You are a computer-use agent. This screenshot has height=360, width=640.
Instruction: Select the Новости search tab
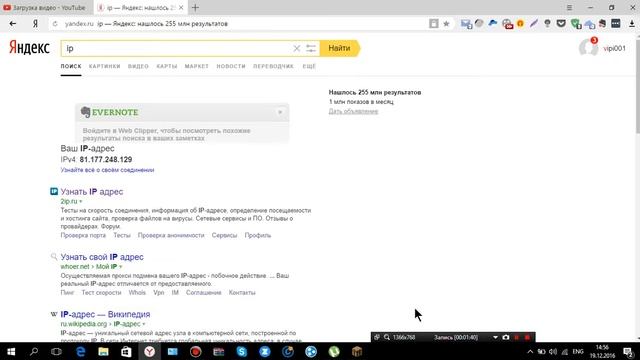click(x=231, y=66)
